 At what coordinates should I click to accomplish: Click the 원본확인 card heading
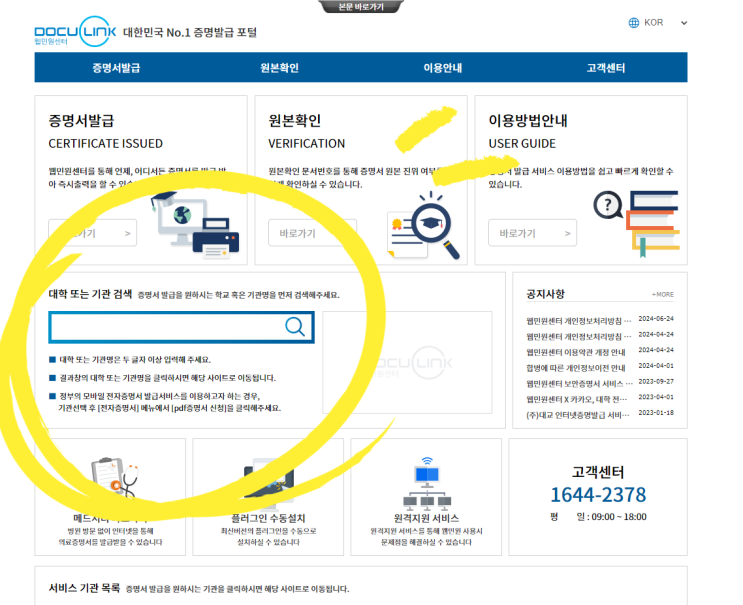tap(295, 120)
